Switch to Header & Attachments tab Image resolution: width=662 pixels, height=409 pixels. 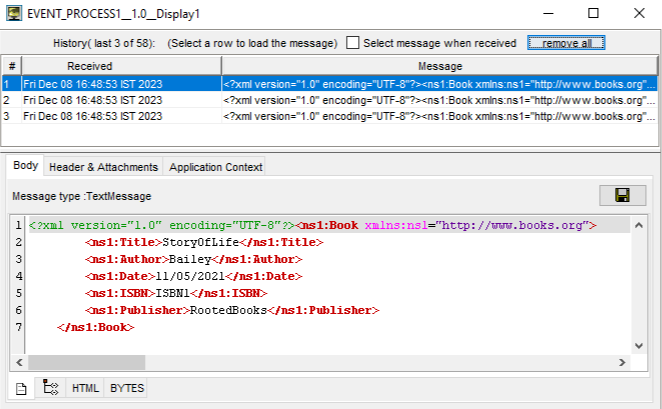point(103,167)
